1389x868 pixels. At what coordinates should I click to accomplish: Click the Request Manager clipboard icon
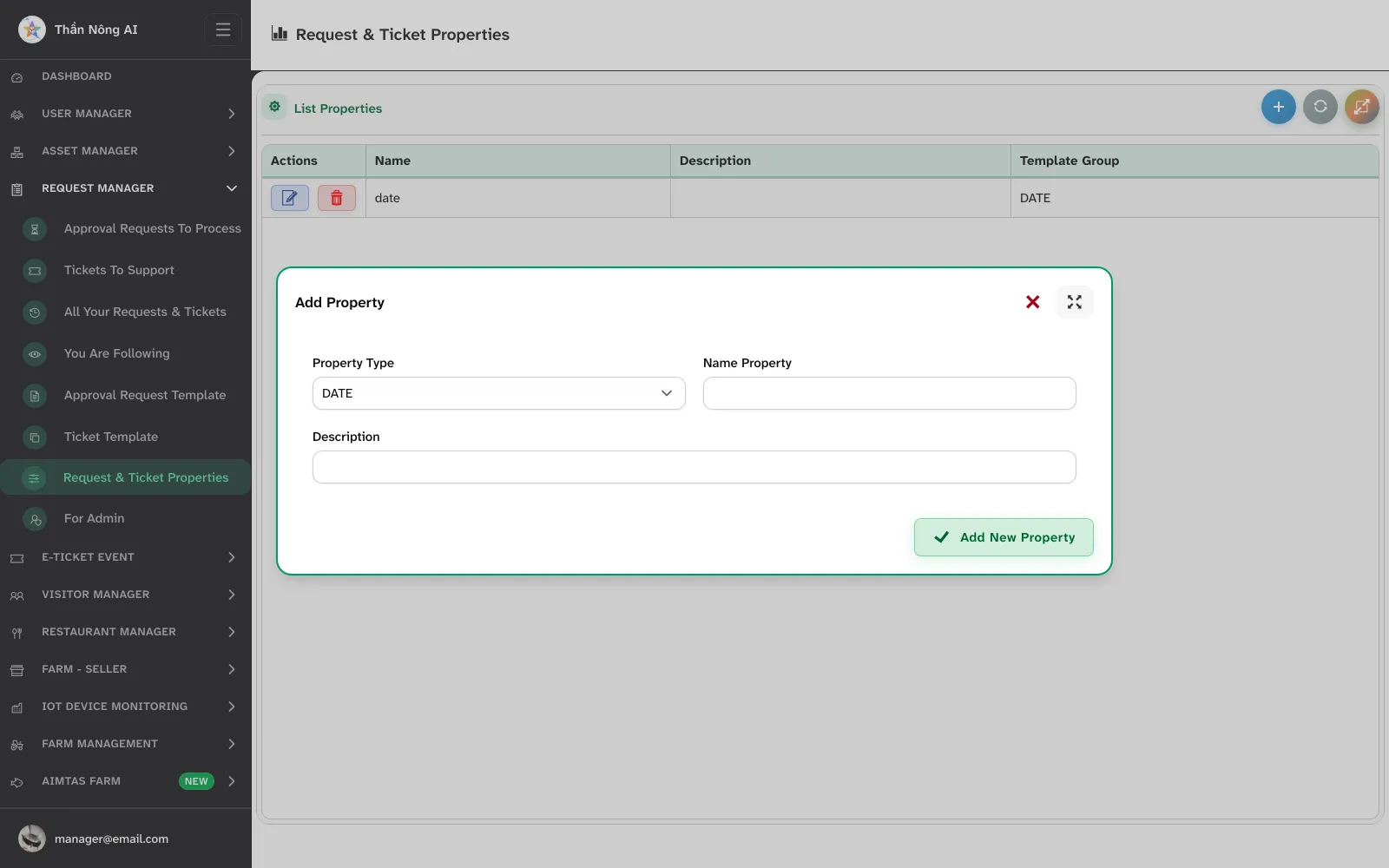[x=16, y=189]
